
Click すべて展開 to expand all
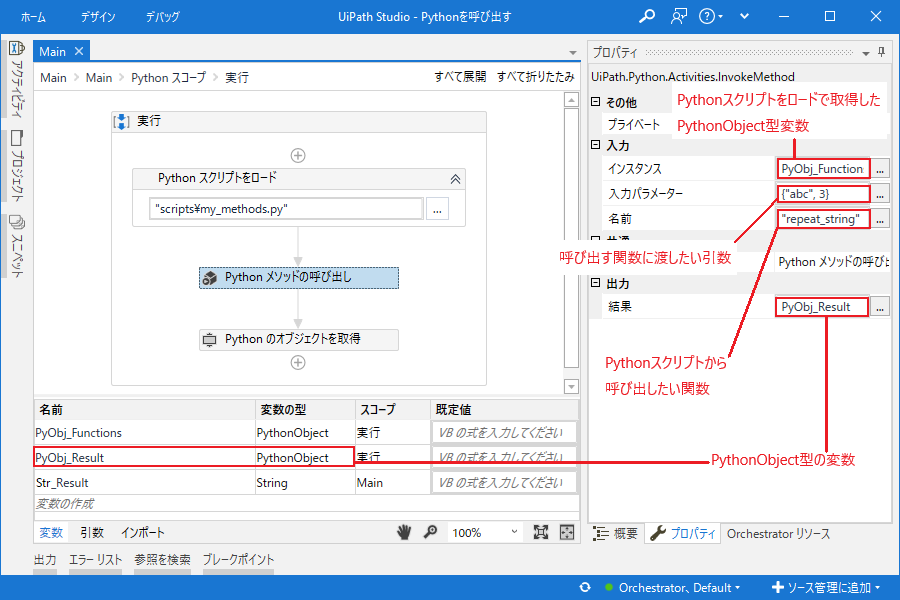(460, 76)
